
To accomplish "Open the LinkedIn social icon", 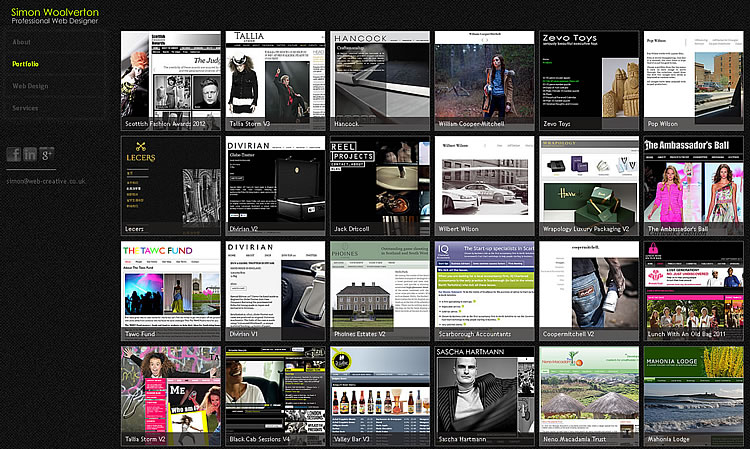I will [30, 154].
